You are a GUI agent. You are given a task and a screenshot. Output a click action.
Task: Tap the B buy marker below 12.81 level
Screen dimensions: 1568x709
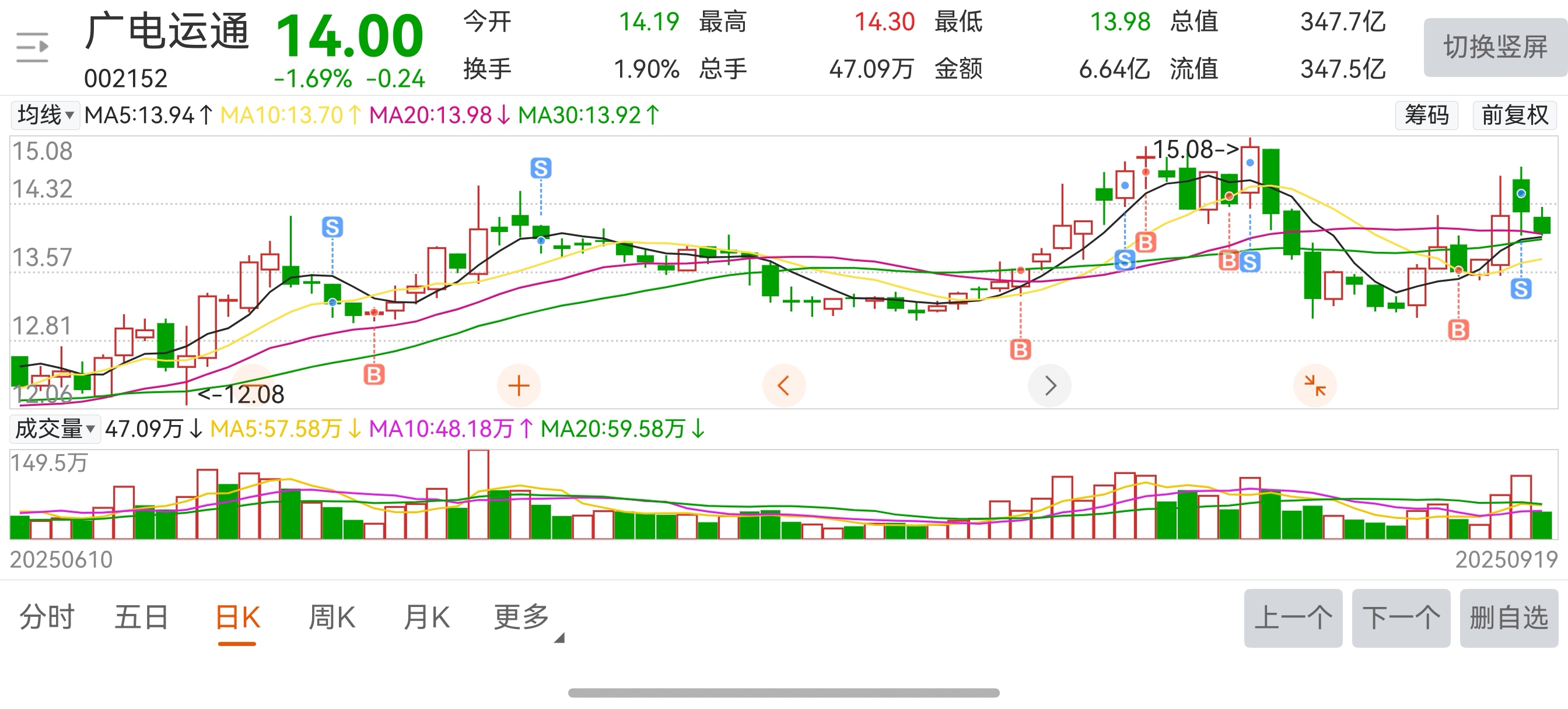(x=374, y=374)
